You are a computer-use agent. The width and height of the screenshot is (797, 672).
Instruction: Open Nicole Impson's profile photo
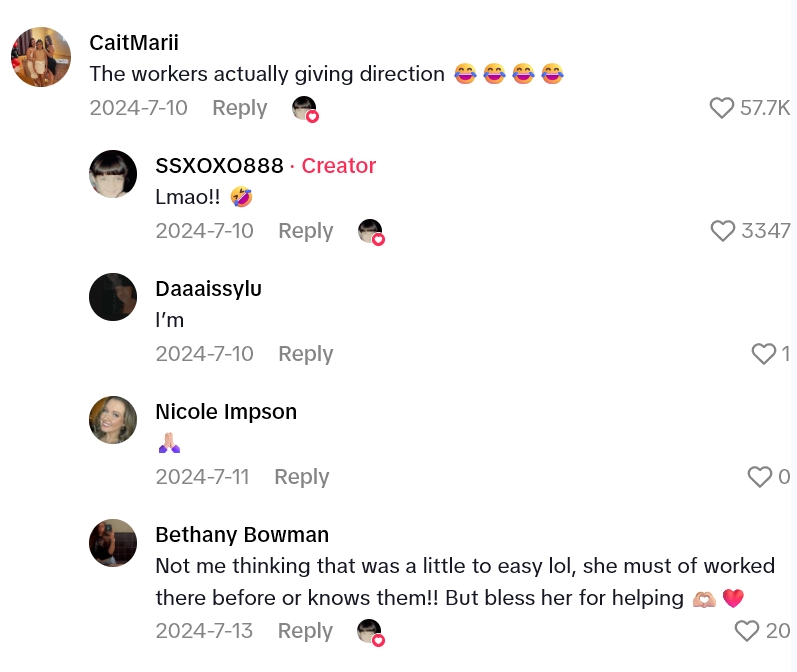tap(113, 420)
